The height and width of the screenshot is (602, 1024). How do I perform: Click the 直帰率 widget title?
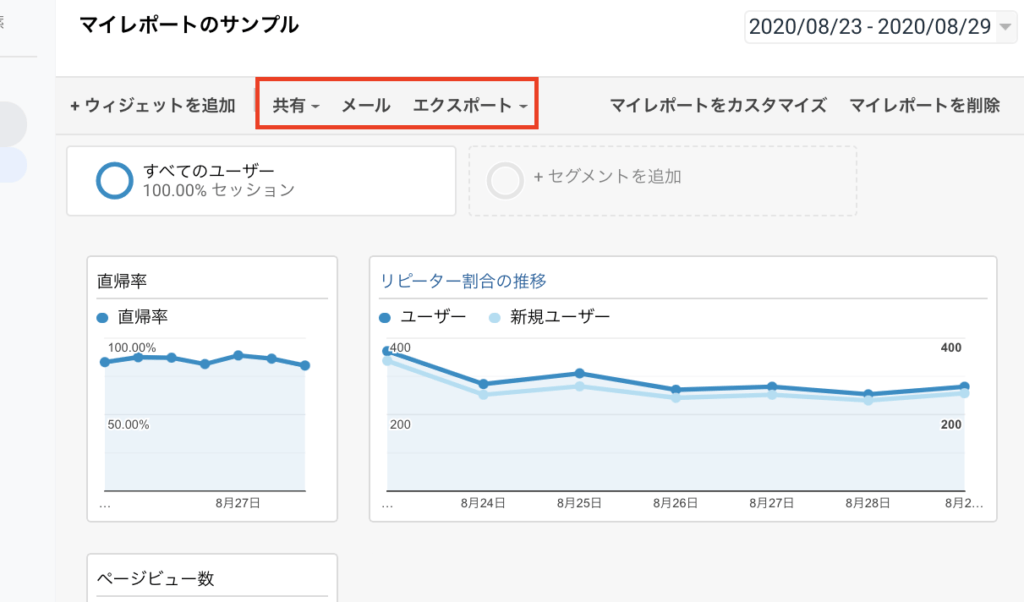click(x=122, y=281)
